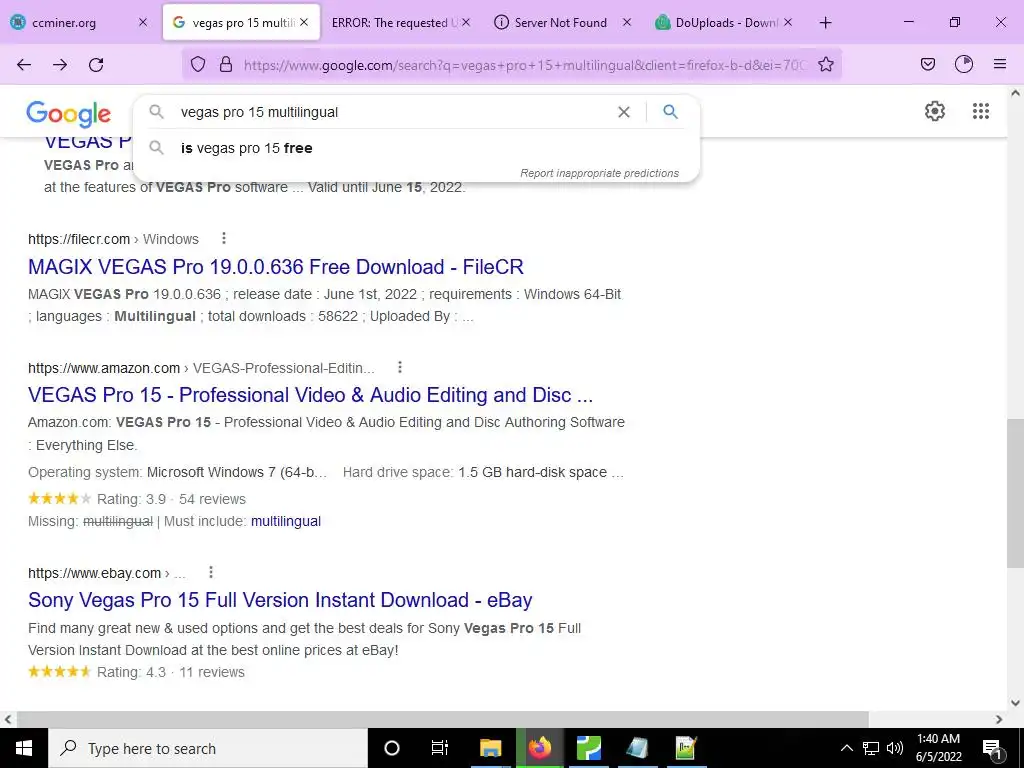Open the Save to Pocket button
Screen dimensions: 1024x768
click(927, 64)
